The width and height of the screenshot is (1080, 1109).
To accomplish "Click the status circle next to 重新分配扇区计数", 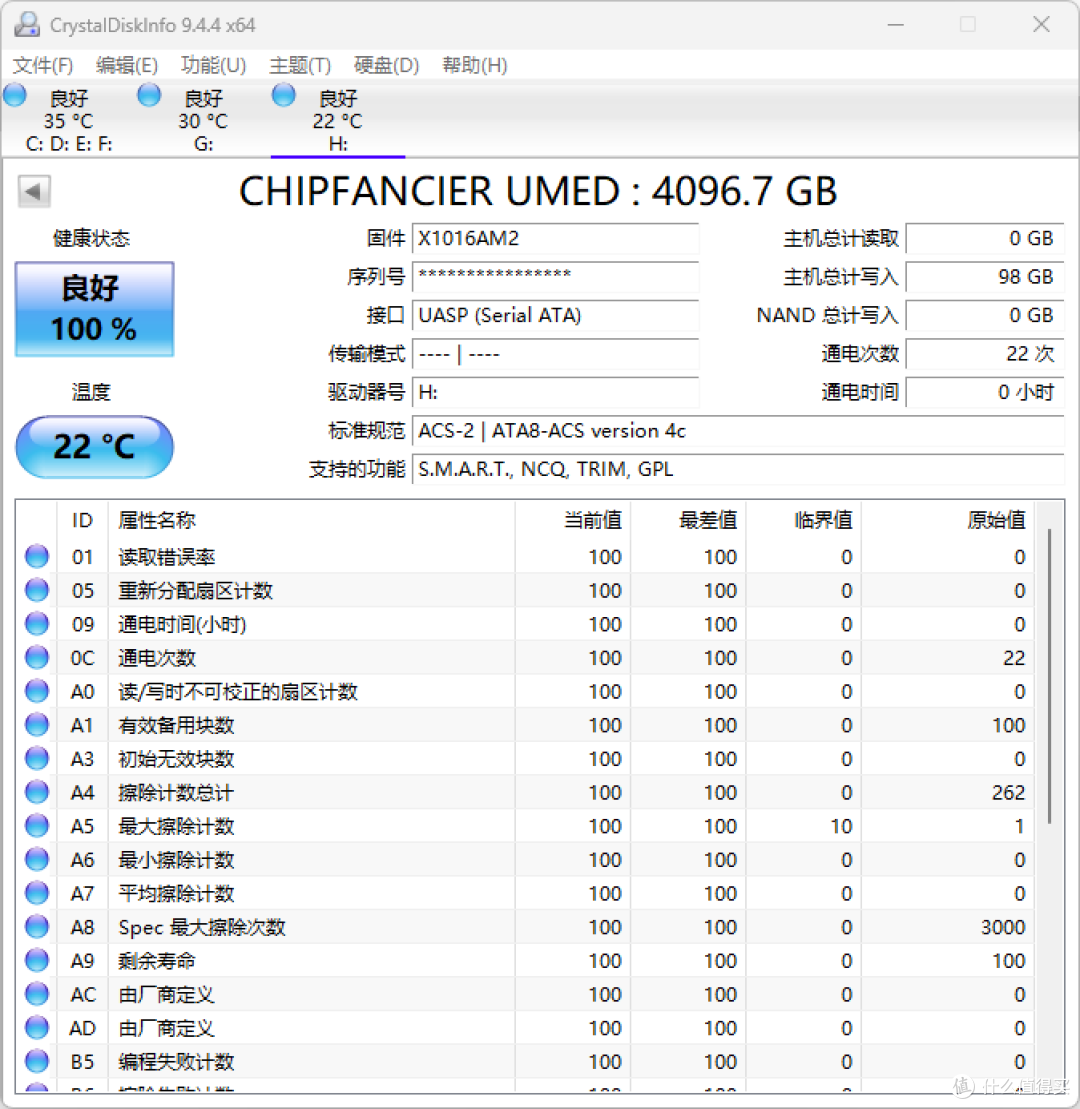I will click(36, 590).
